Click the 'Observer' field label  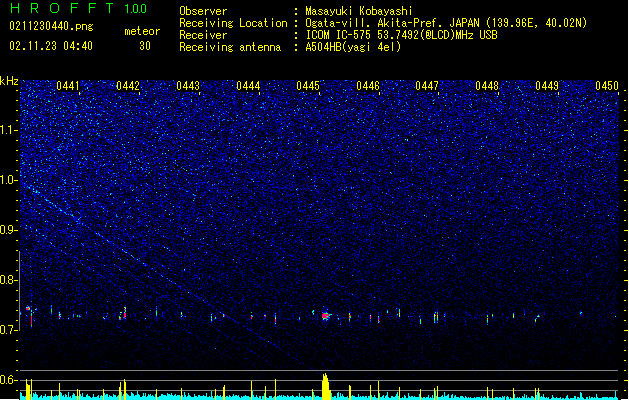click(x=203, y=11)
